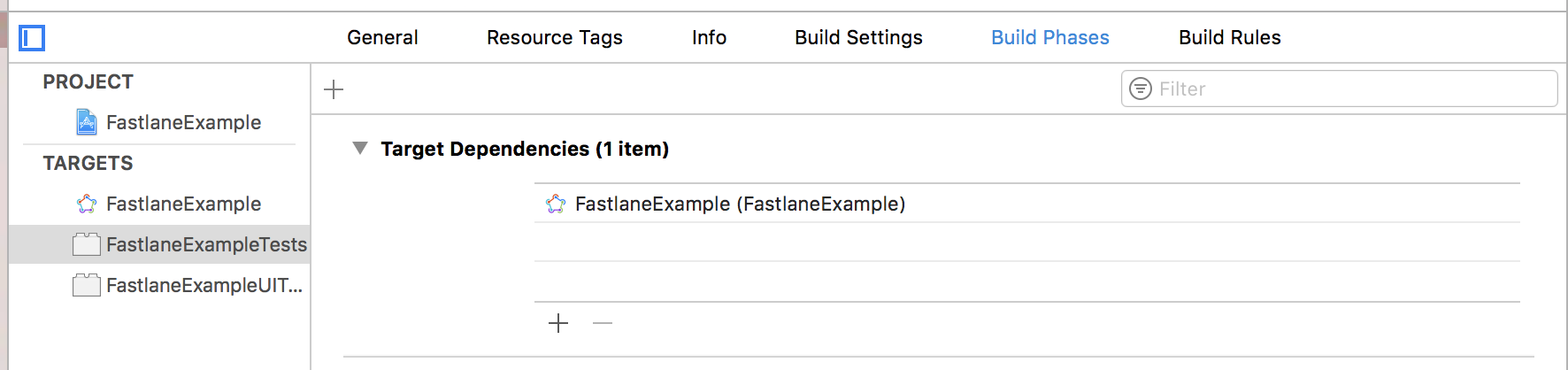Click the FastlaneExampleTests bundle icon
The height and width of the screenshot is (370, 1568).
[x=87, y=244]
